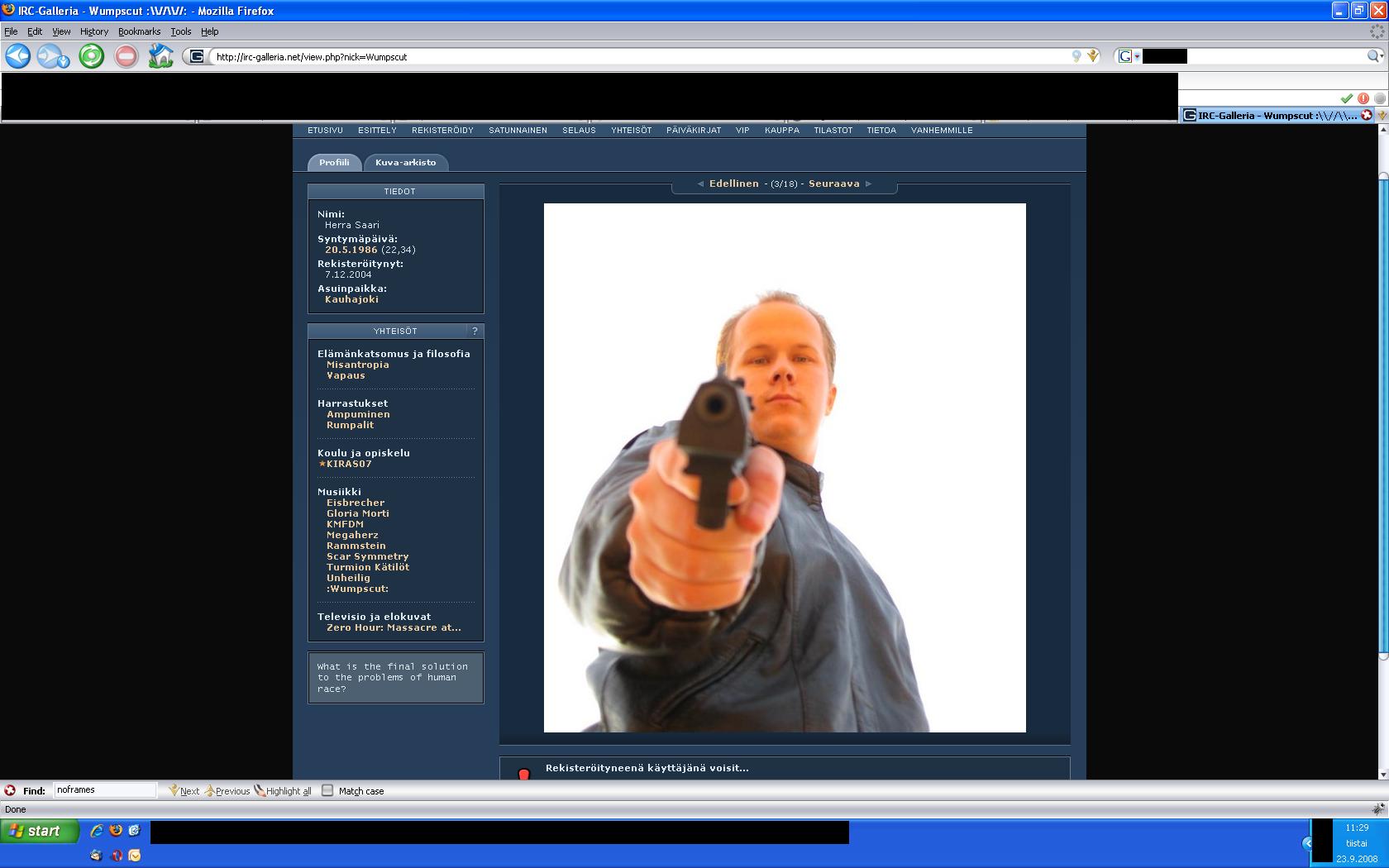The height and width of the screenshot is (868, 1389).
Task: Go to previous photo via Edellinen
Action: [x=733, y=184]
